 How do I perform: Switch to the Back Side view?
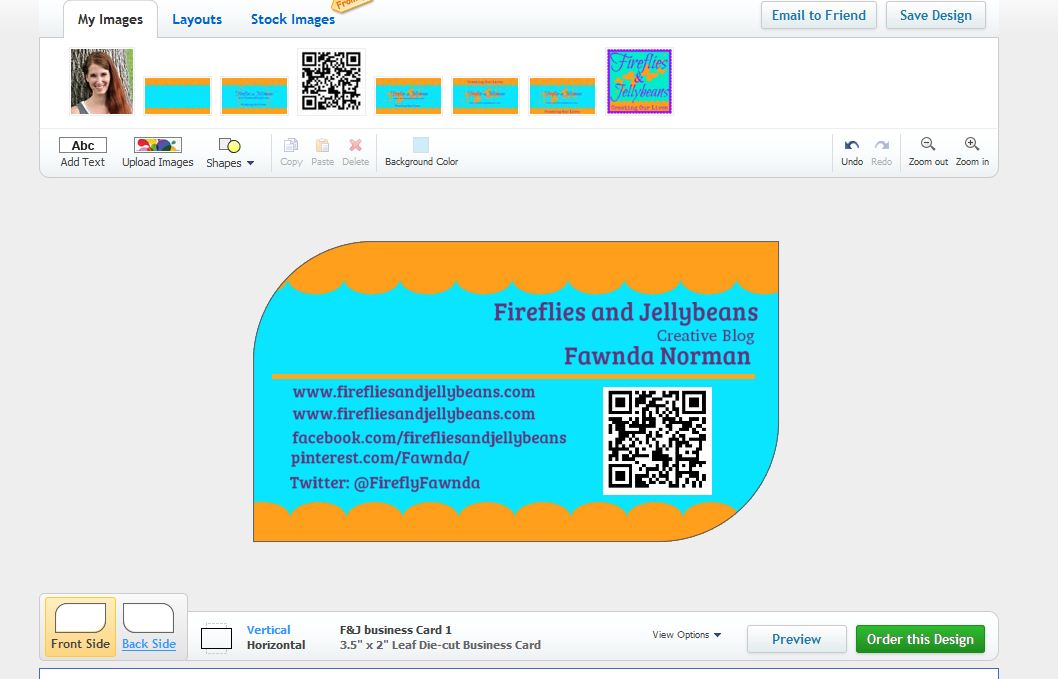coord(149,626)
